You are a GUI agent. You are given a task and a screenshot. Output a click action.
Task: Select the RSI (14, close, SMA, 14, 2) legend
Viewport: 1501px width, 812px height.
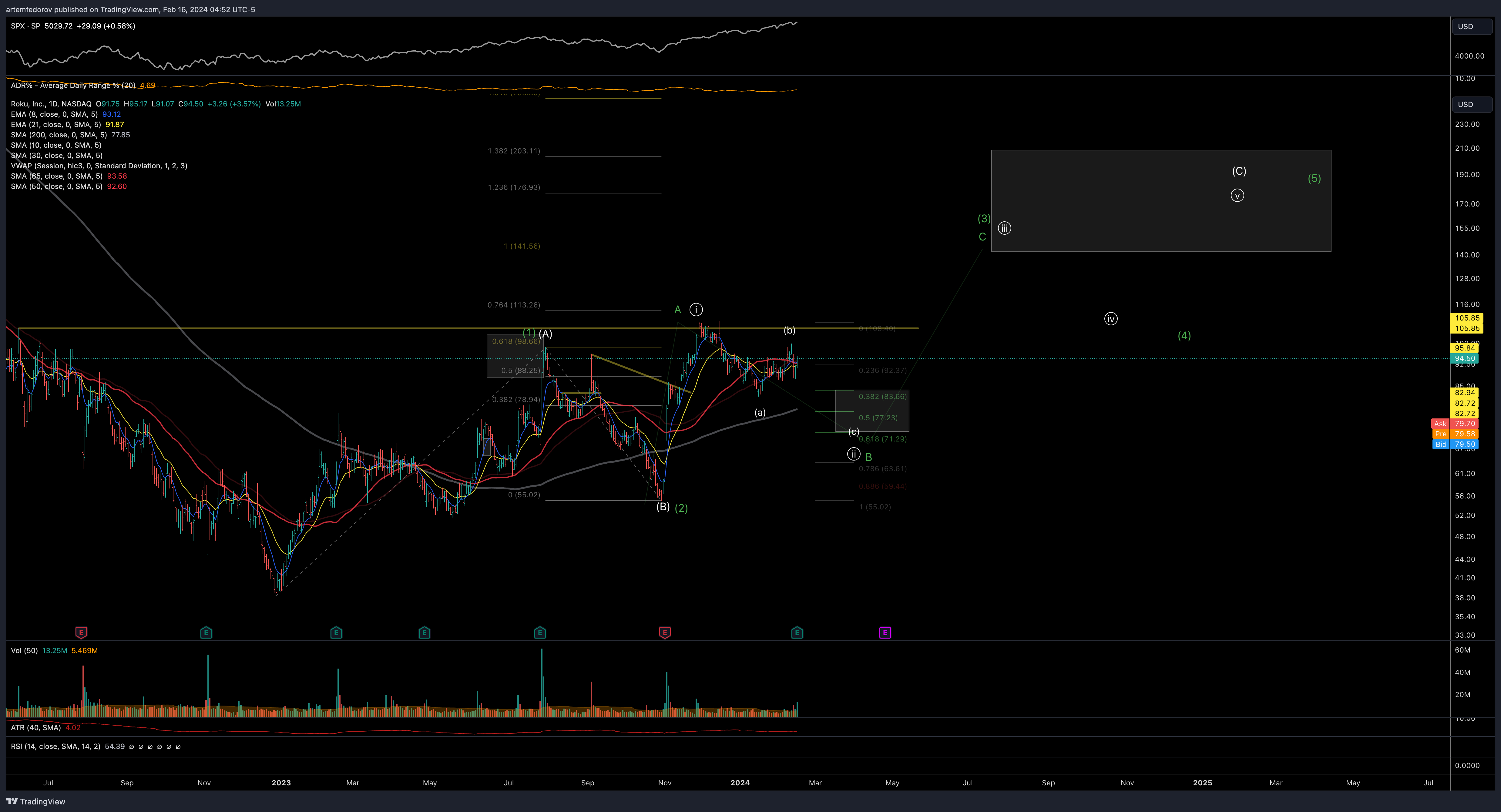[x=55, y=747]
